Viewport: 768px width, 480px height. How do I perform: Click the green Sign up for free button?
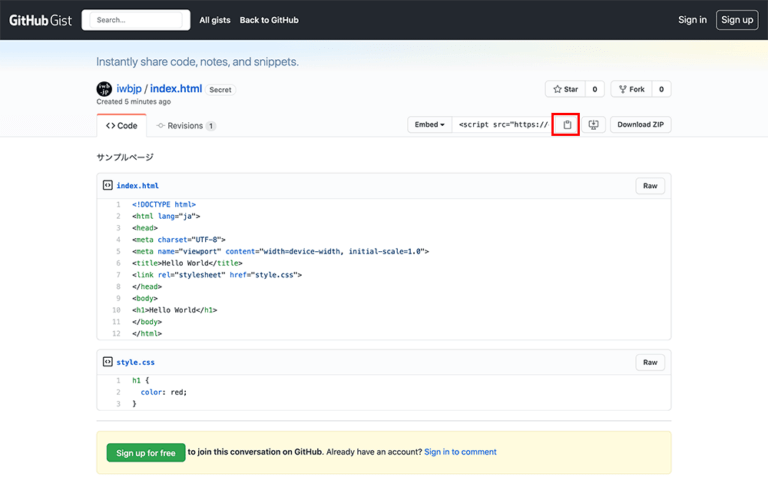coord(146,453)
